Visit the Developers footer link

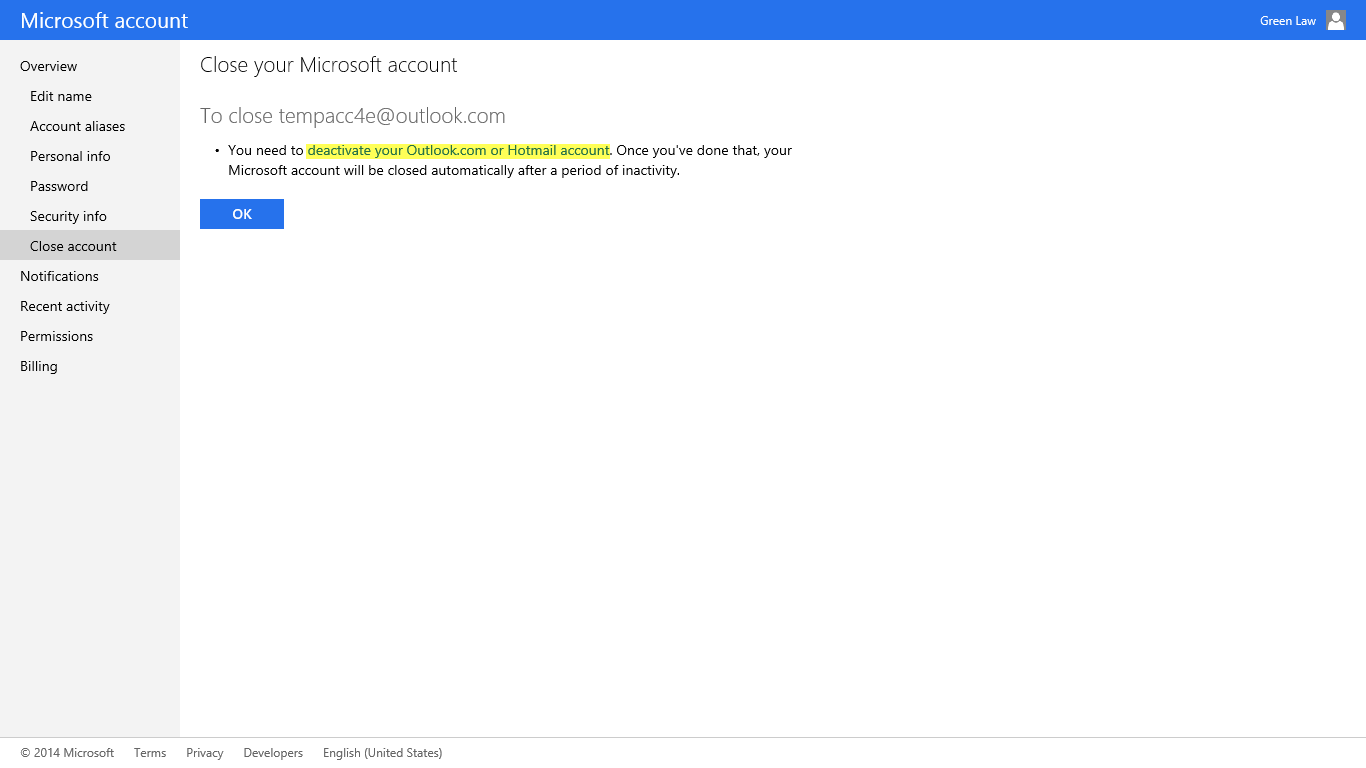click(x=273, y=752)
